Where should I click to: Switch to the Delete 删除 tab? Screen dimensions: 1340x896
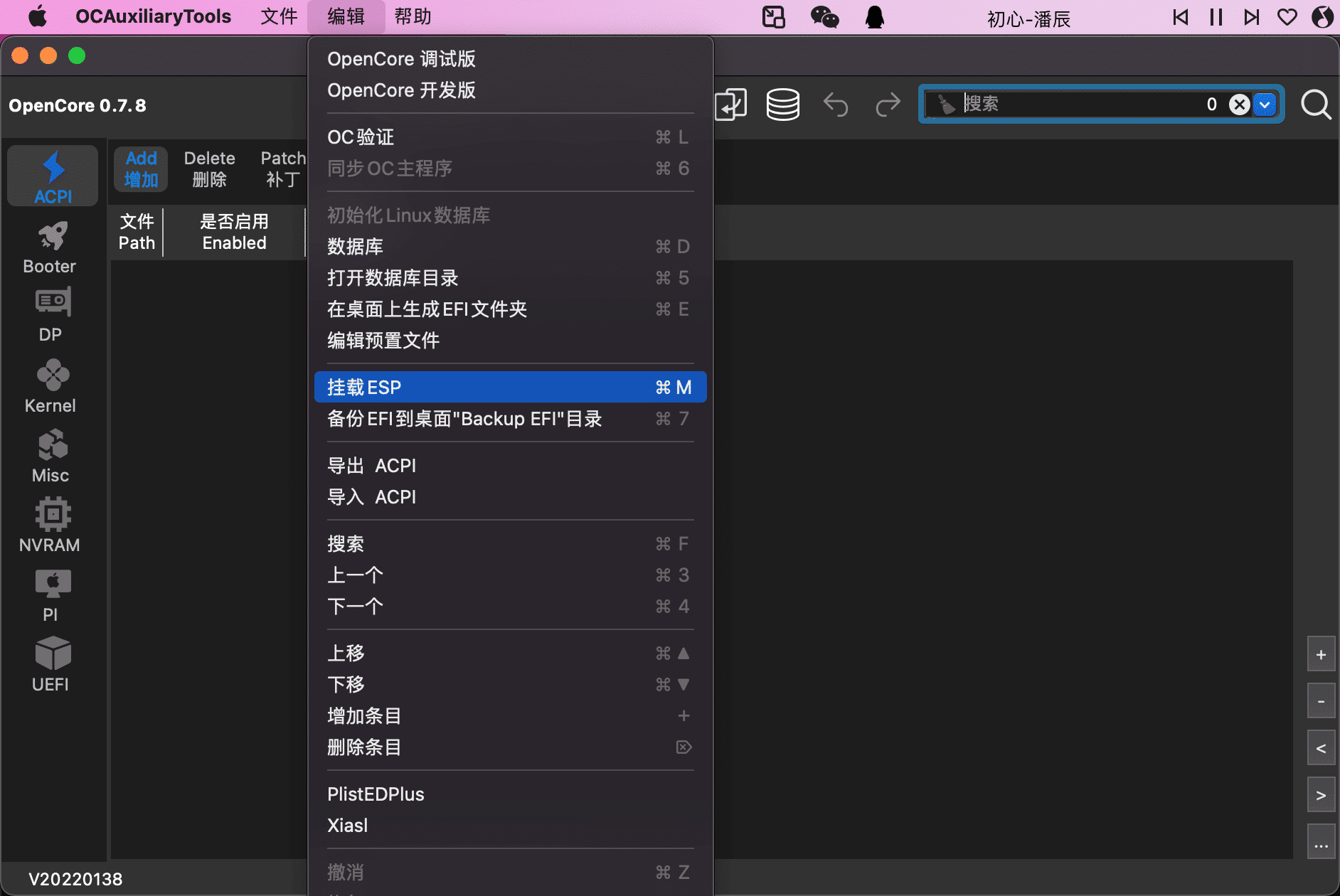pyautogui.click(x=209, y=169)
